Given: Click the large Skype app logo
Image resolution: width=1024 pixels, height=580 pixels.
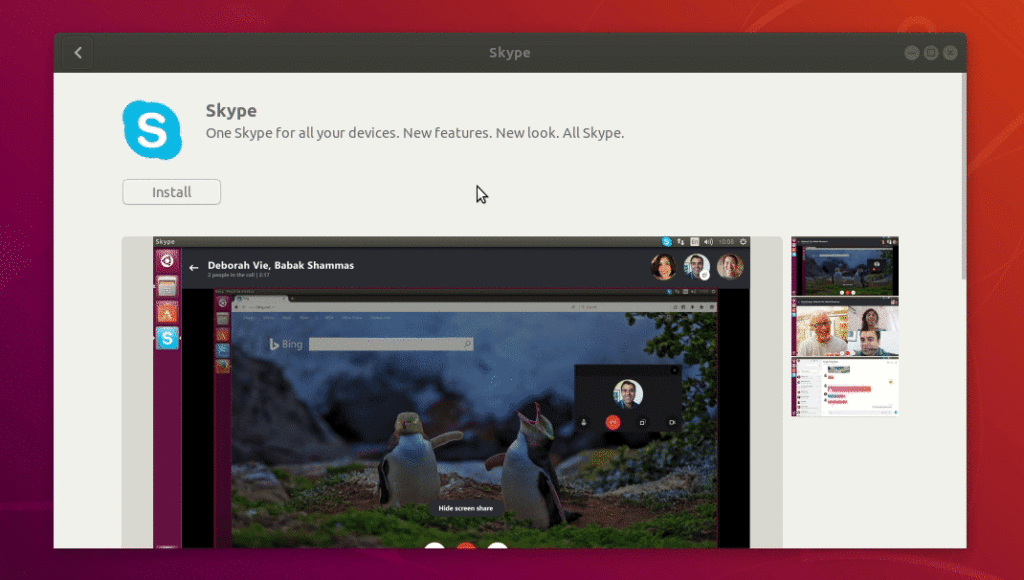Looking at the screenshot, I should (152, 130).
